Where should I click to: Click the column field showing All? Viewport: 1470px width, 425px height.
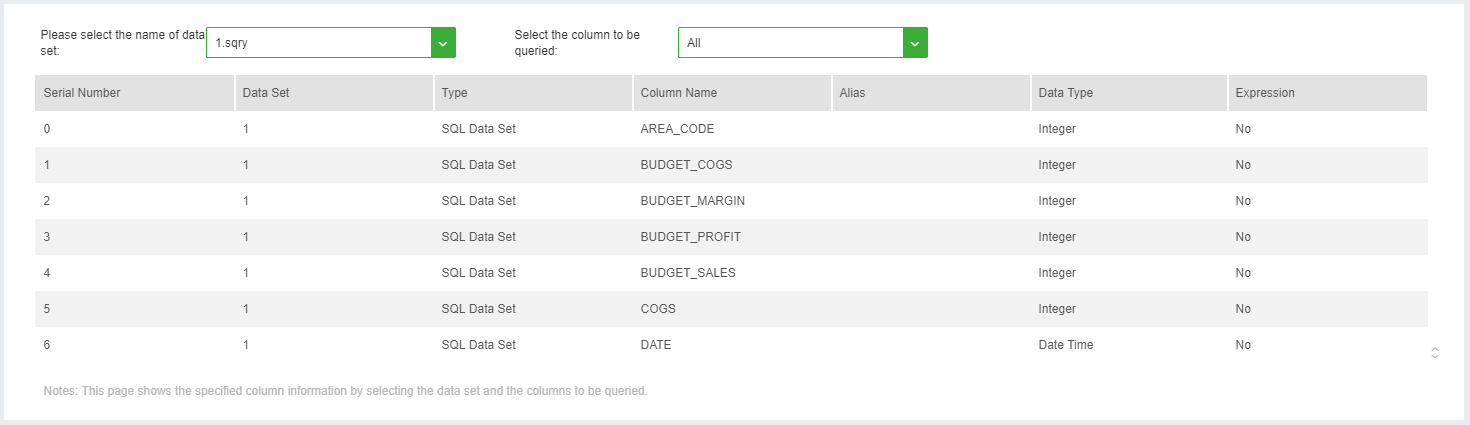[790, 43]
